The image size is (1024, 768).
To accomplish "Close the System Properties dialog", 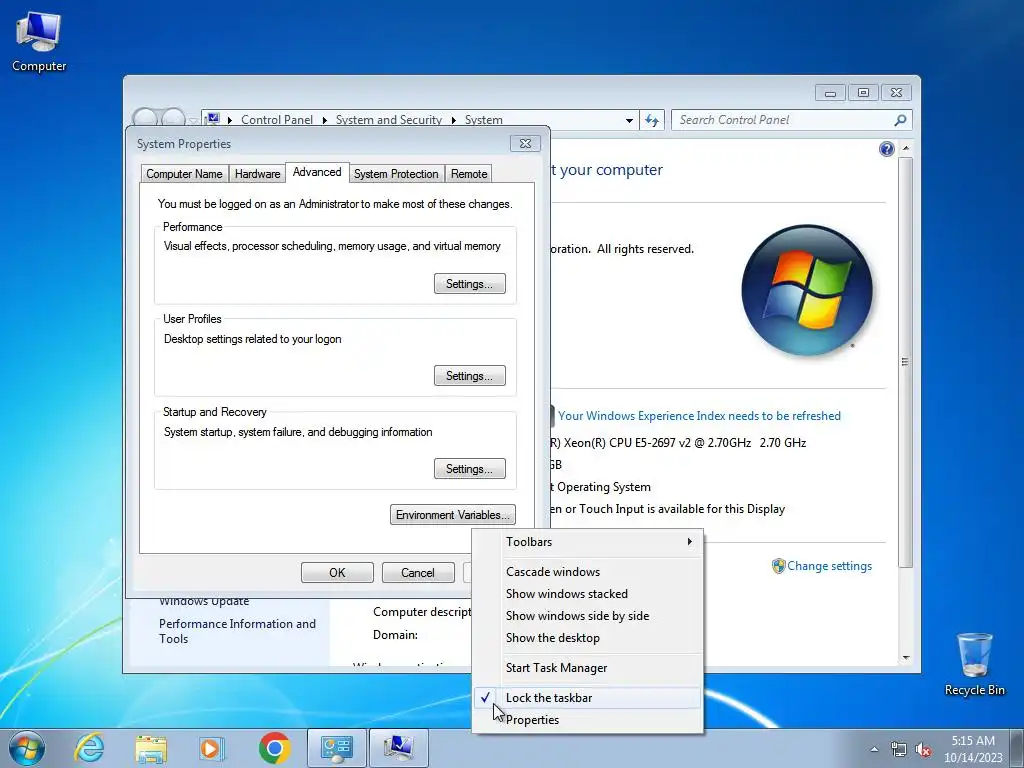I will point(525,144).
